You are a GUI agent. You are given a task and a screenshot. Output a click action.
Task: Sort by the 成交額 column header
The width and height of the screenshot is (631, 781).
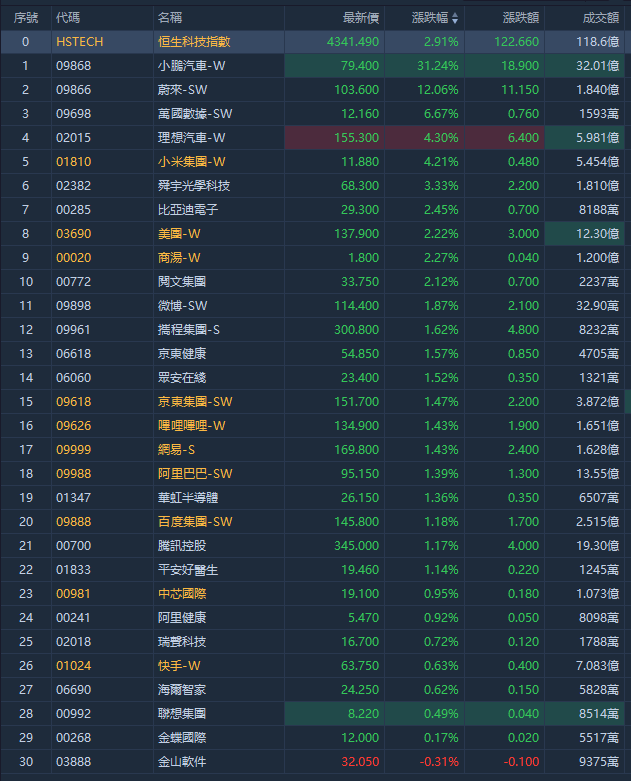(x=601, y=18)
